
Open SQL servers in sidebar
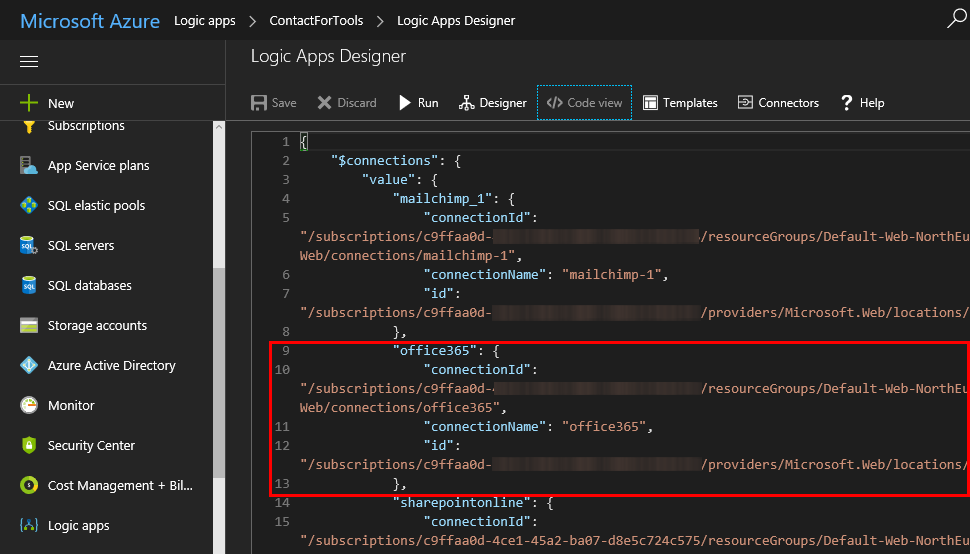coord(81,245)
